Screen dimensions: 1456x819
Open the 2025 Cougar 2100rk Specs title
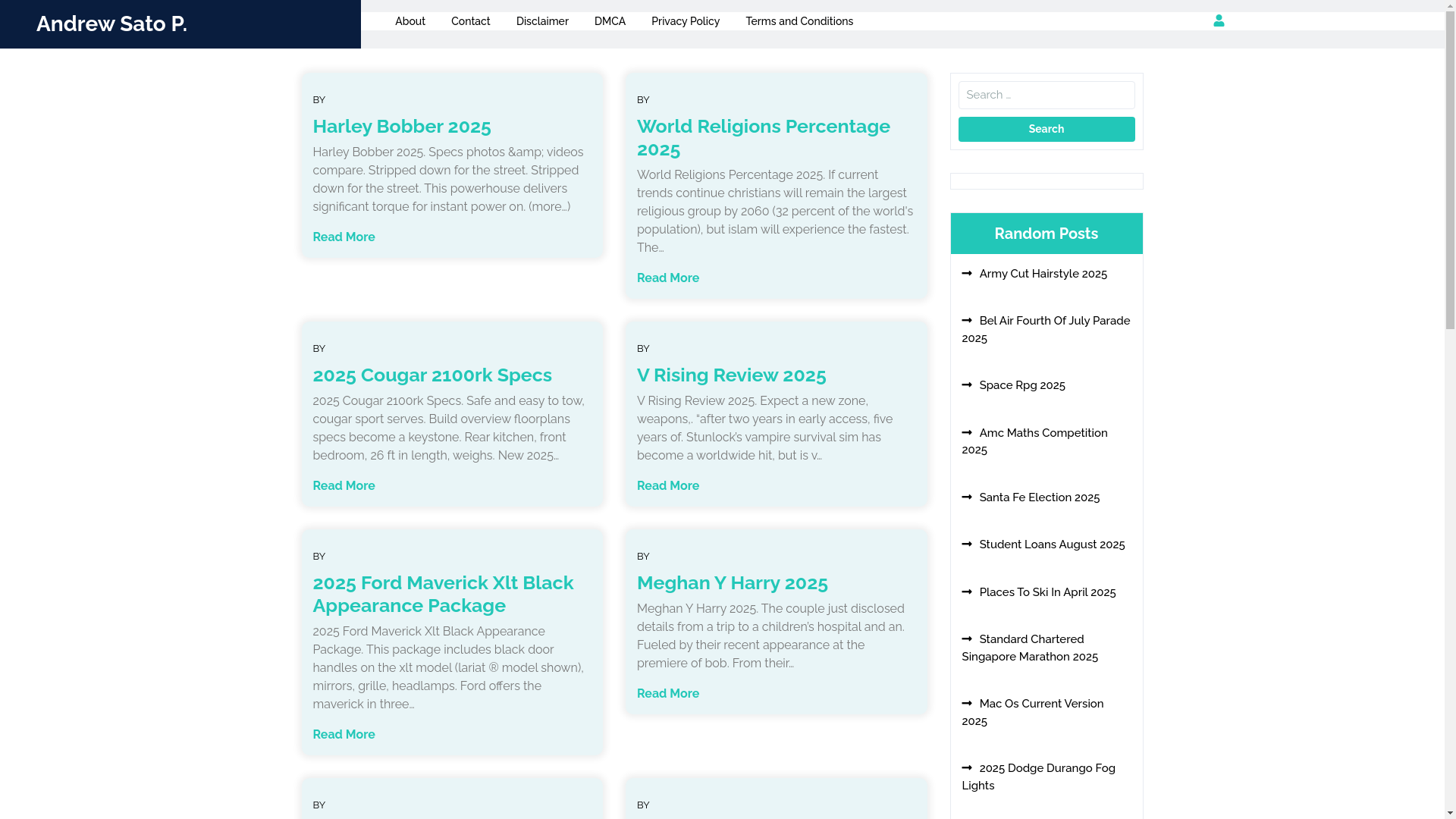(x=432, y=375)
